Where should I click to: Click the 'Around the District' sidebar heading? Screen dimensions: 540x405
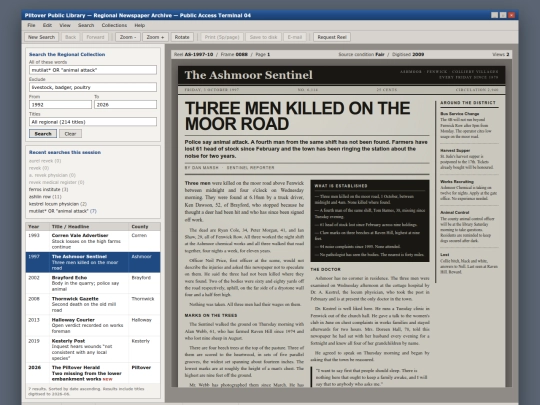click(468, 103)
